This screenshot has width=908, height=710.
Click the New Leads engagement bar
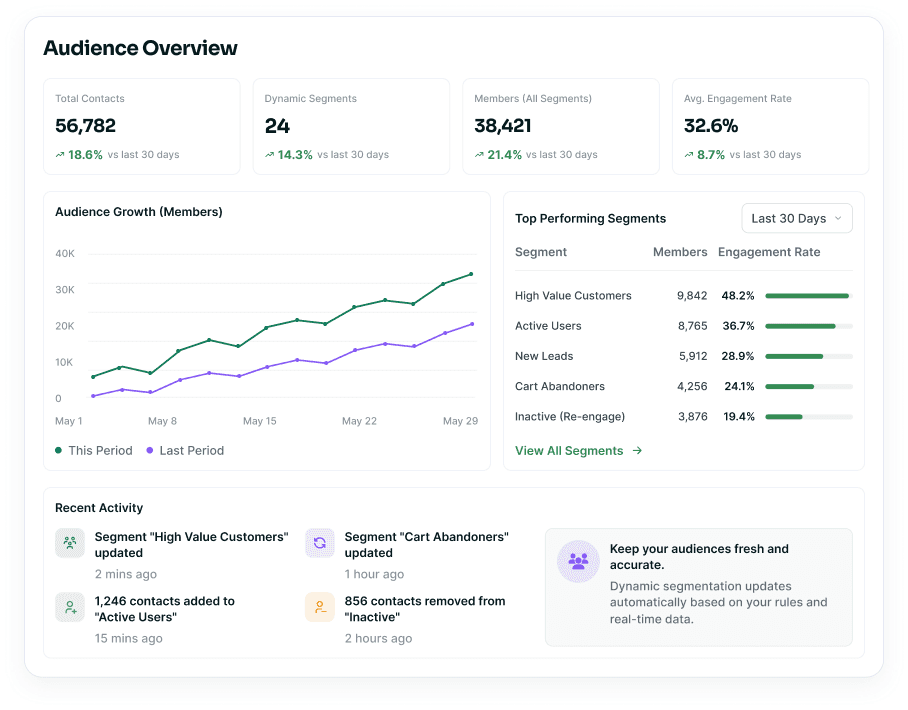pos(808,356)
